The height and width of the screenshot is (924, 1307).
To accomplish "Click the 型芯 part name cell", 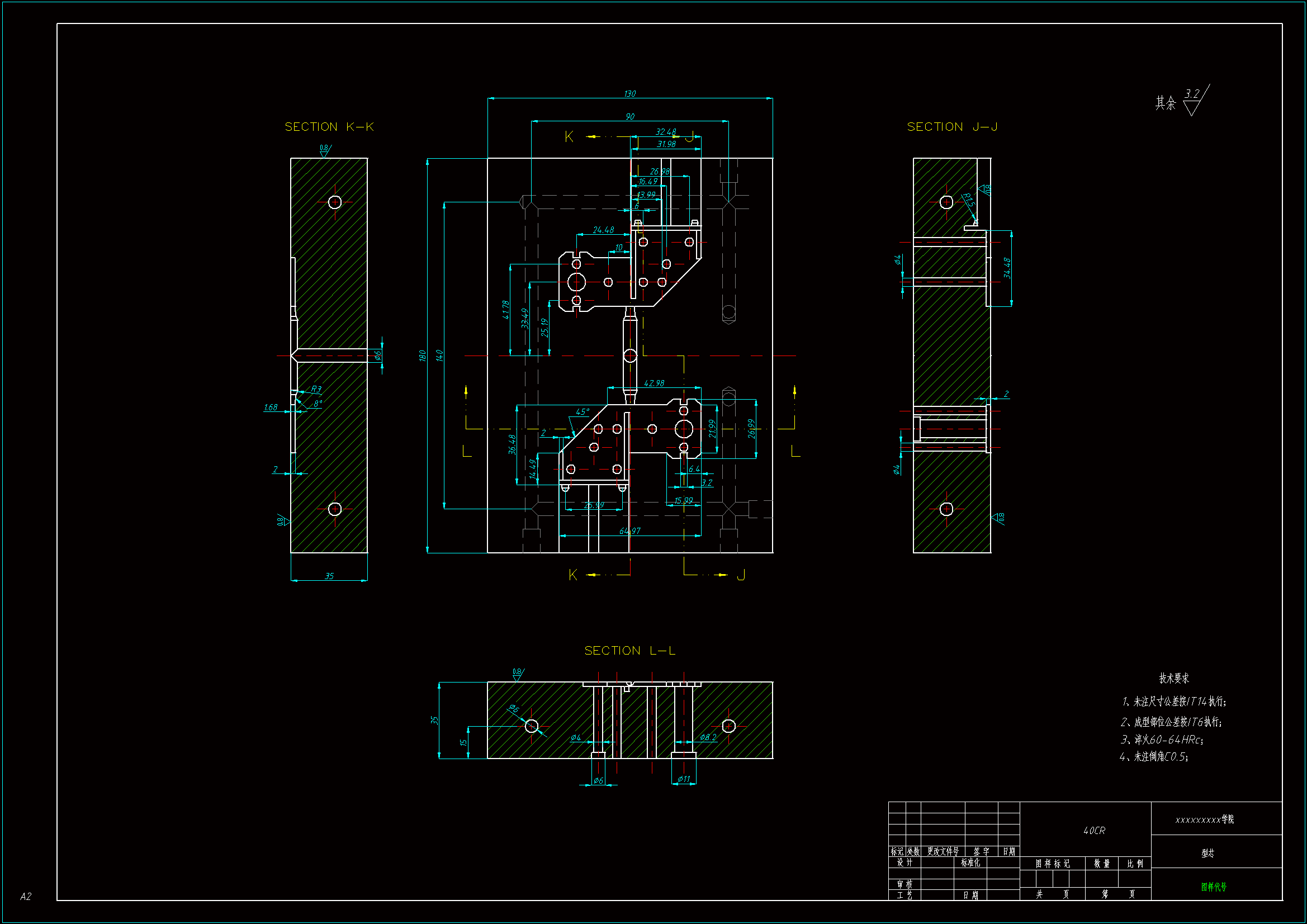I will pyautogui.click(x=1208, y=853).
